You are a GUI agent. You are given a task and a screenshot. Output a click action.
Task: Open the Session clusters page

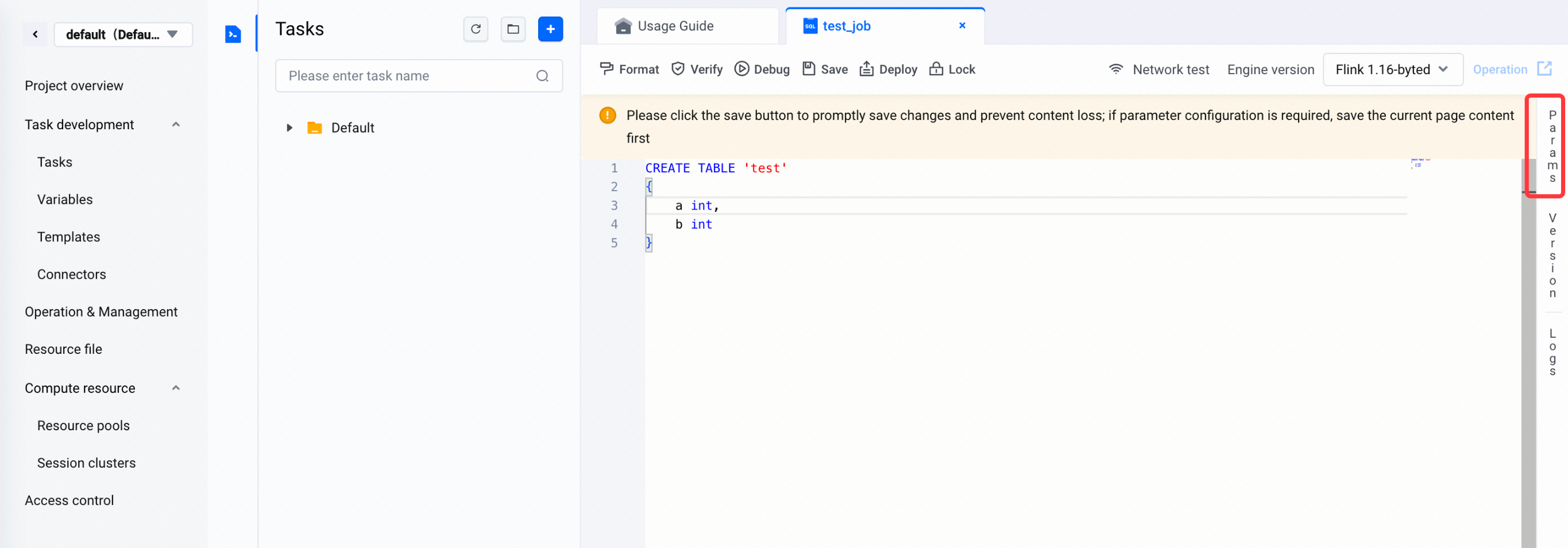(x=86, y=463)
